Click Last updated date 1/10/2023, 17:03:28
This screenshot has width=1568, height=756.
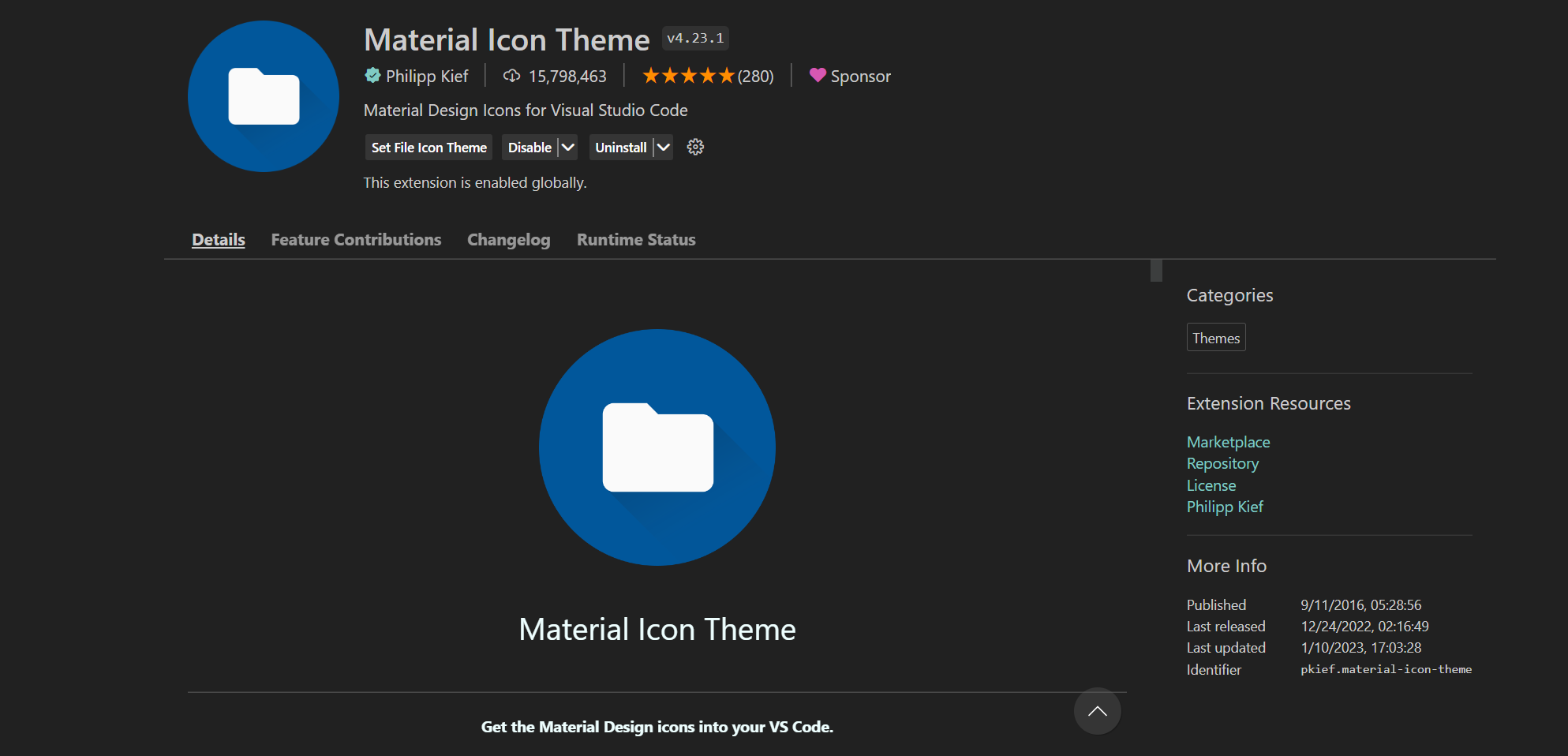(1361, 648)
